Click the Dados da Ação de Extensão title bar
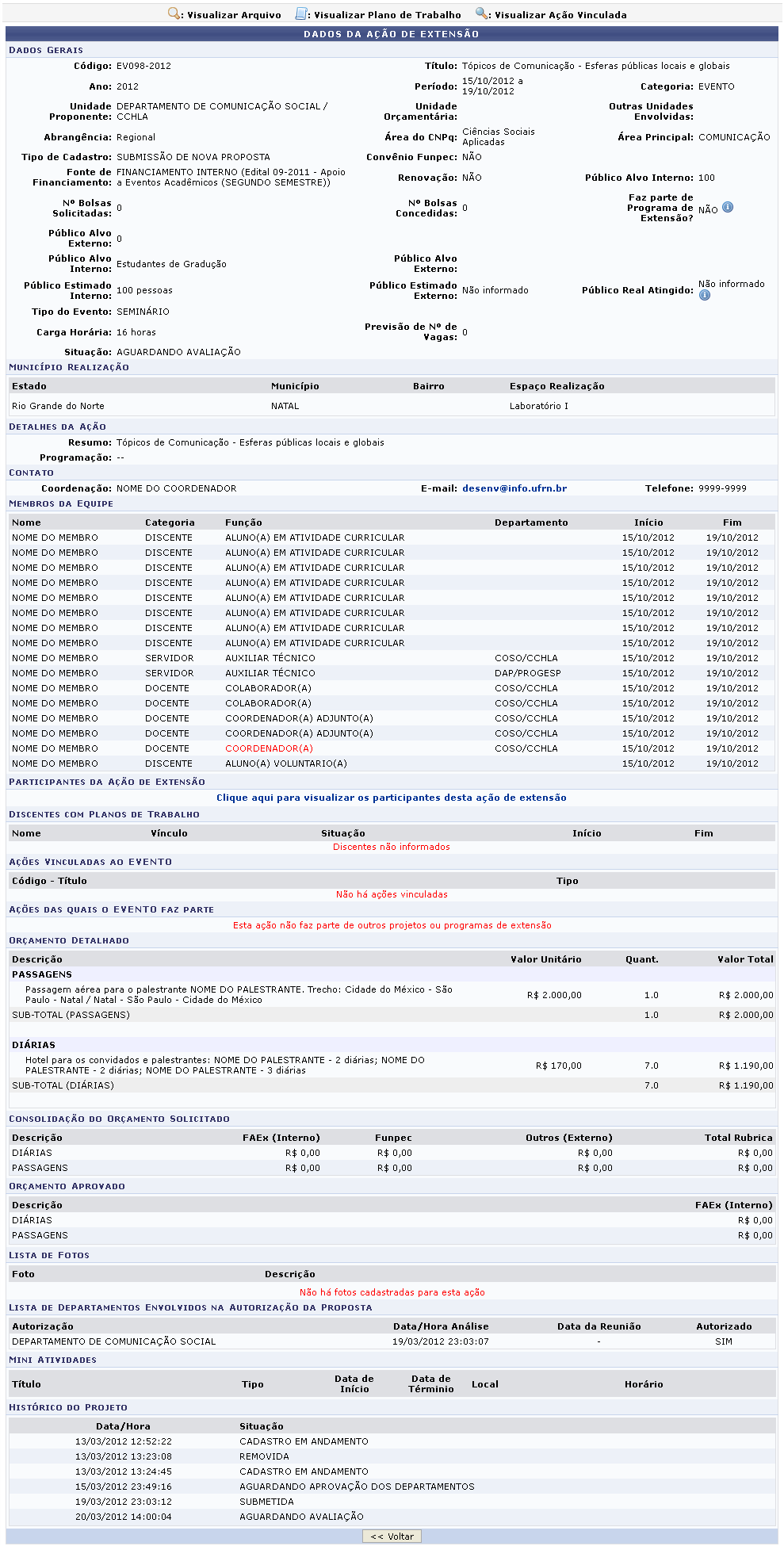The image size is (784, 1546). tap(392, 34)
